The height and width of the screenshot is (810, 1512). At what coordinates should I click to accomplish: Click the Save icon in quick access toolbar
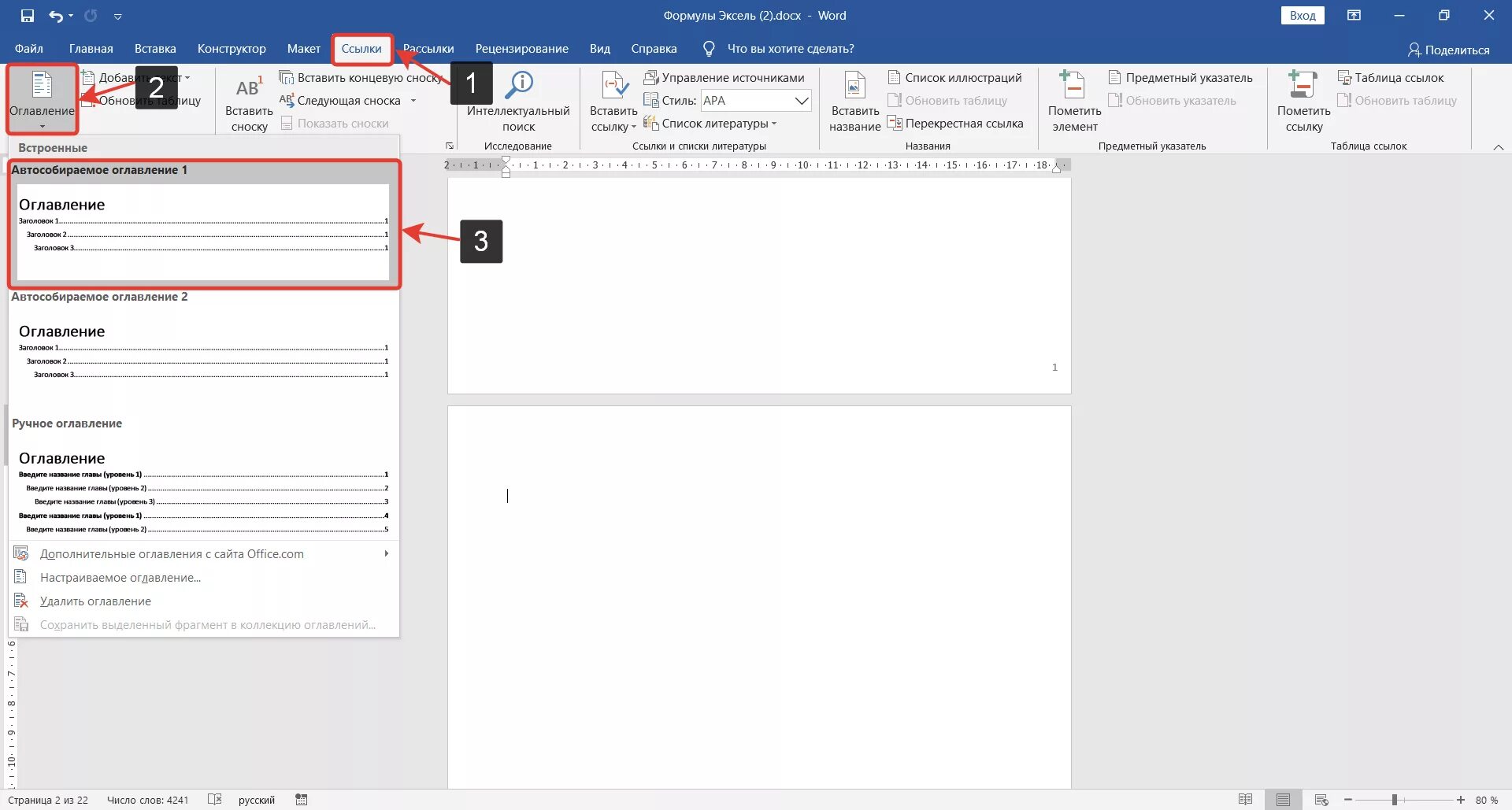28,16
